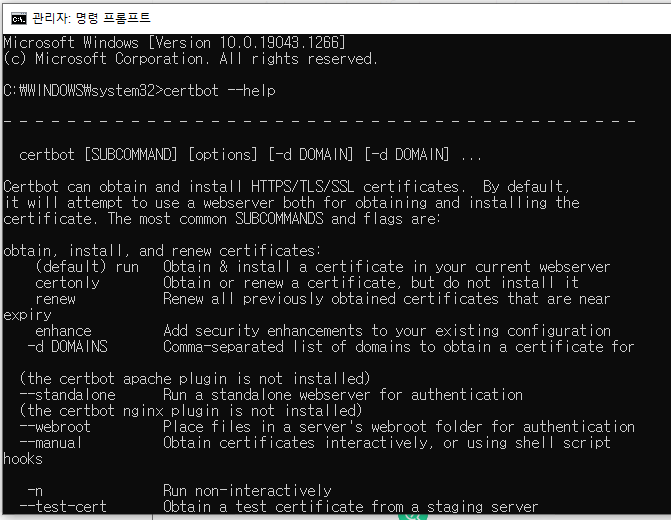The image size is (671, 520).
Task: Click the Microsoft Corporation copyright line
Action: [190, 59]
